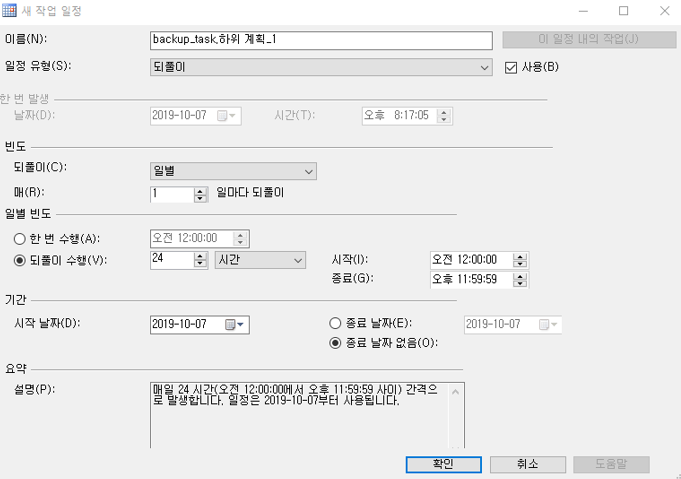Open the 일정 유형 dropdown showing 되풀이

pyautogui.click(x=321, y=67)
